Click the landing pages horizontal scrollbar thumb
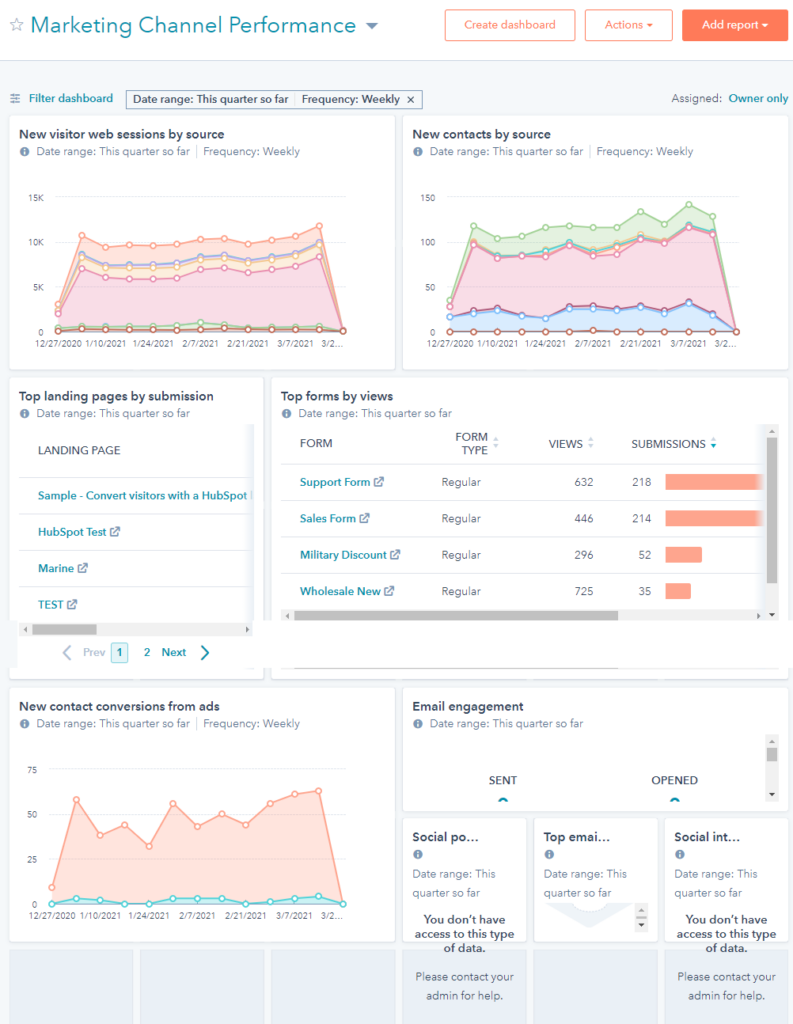The height and width of the screenshot is (1024, 793). 64,630
